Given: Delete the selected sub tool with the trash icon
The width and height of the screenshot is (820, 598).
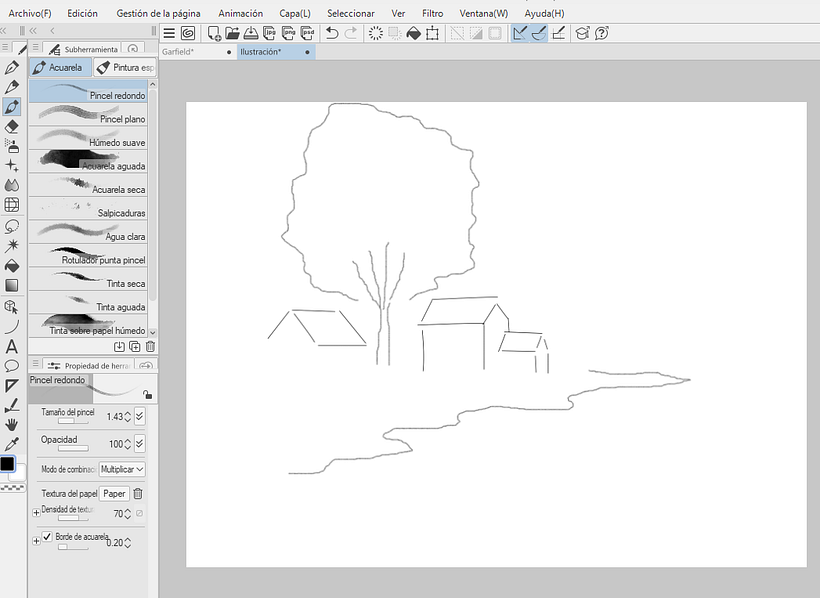Looking at the screenshot, I should (x=151, y=346).
